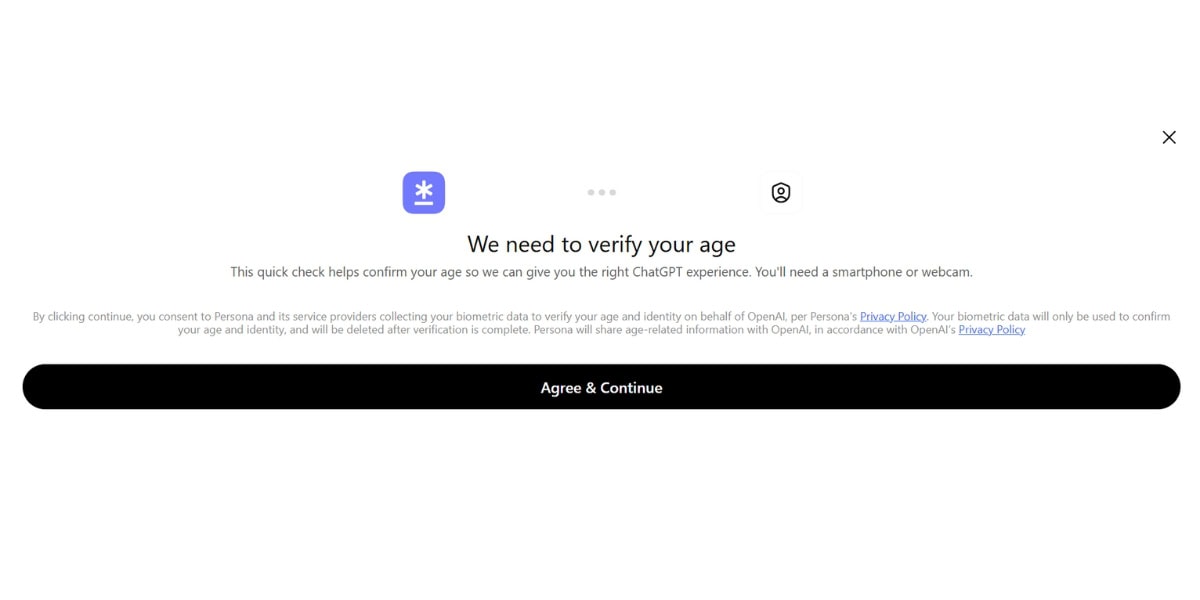1200x600 pixels.
Task: Click the quick check description sentence
Action: 601,271
